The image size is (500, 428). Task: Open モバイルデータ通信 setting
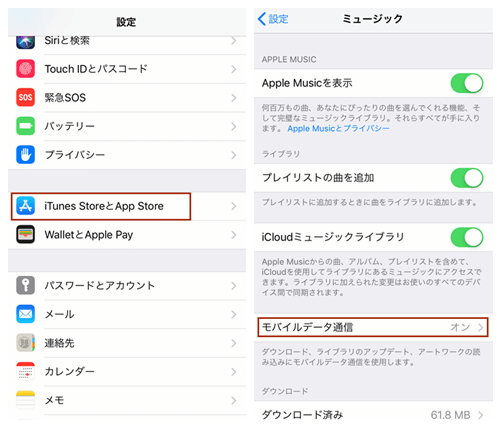point(373,327)
